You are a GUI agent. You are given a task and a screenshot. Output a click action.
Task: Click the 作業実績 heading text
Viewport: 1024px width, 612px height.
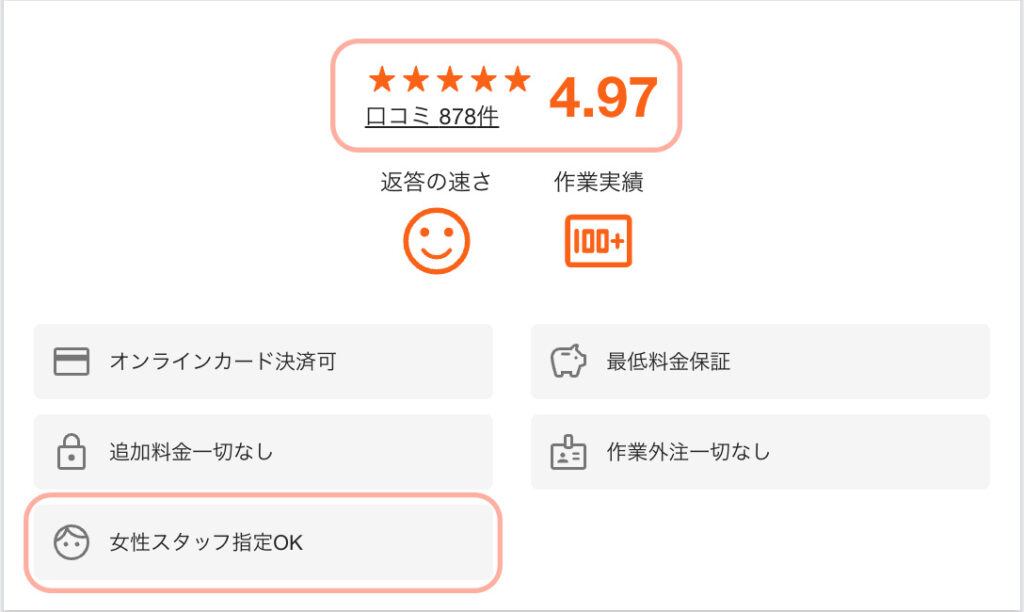(x=598, y=182)
